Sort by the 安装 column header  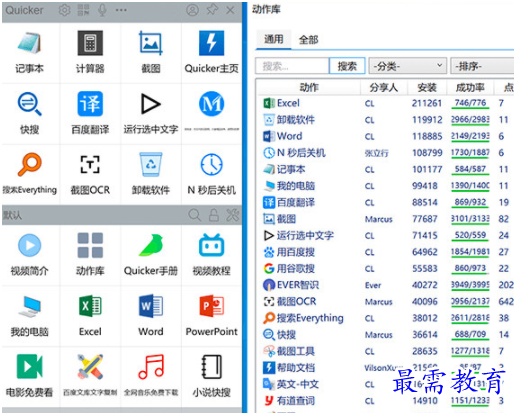pos(427,88)
